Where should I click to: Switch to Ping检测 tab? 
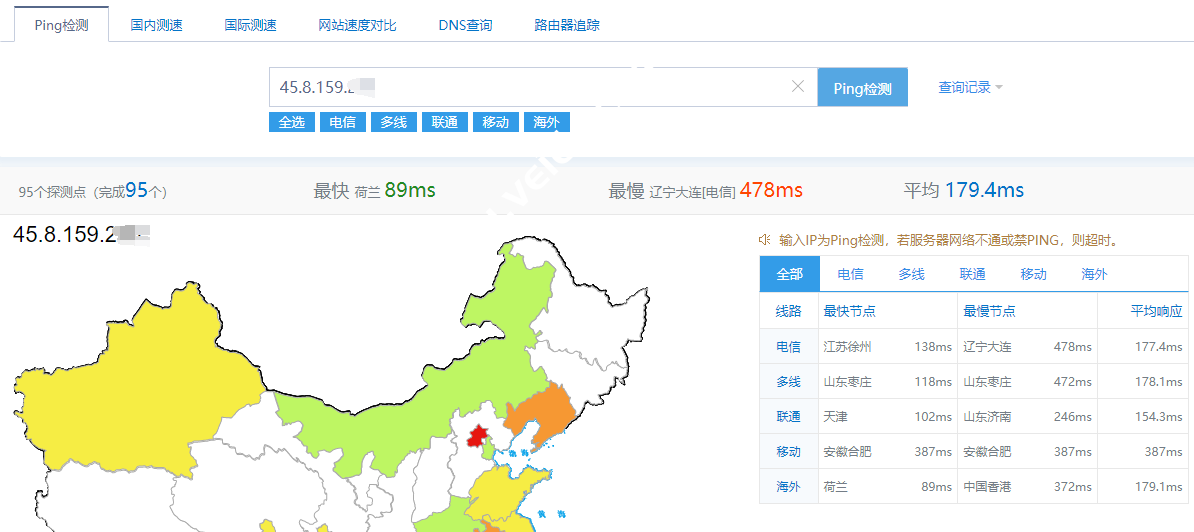click(62, 24)
